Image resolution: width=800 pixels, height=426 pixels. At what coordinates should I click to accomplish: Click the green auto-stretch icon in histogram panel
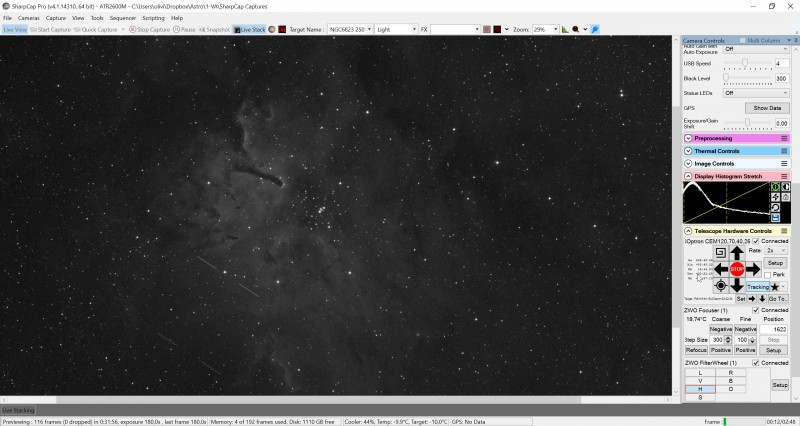coord(776,187)
